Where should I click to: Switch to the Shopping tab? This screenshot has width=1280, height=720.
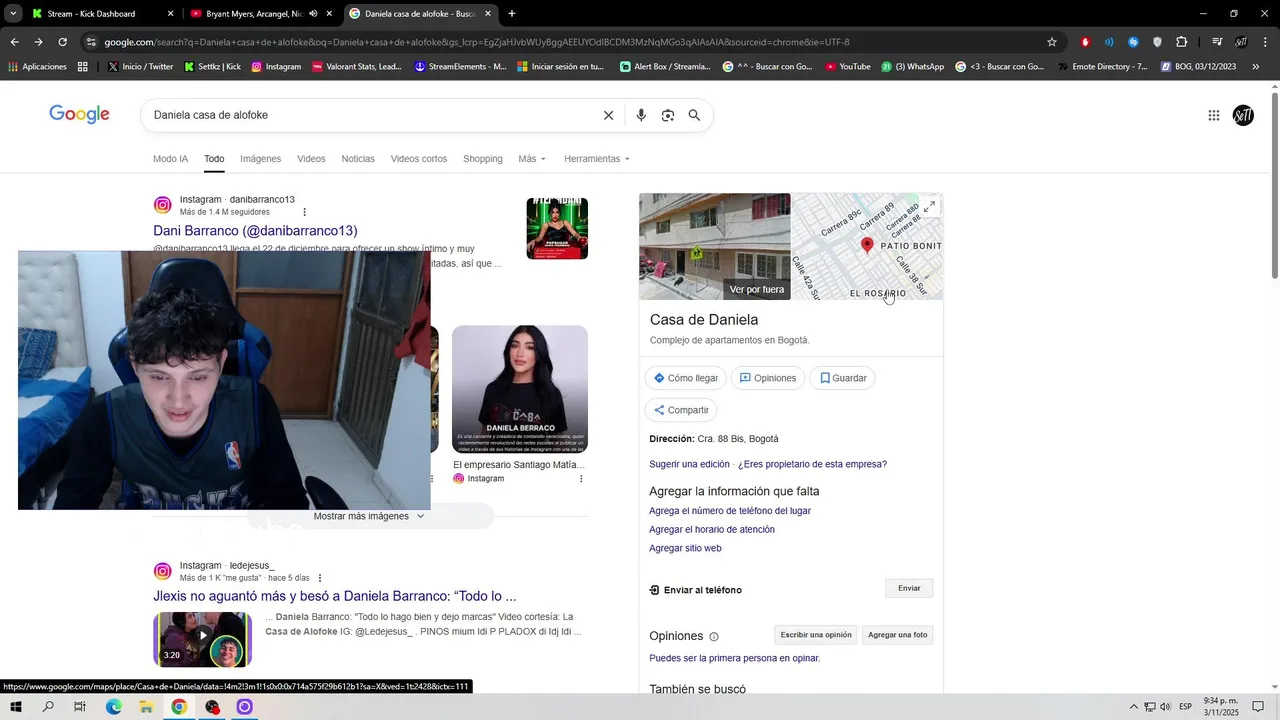click(x=483, y=159)
